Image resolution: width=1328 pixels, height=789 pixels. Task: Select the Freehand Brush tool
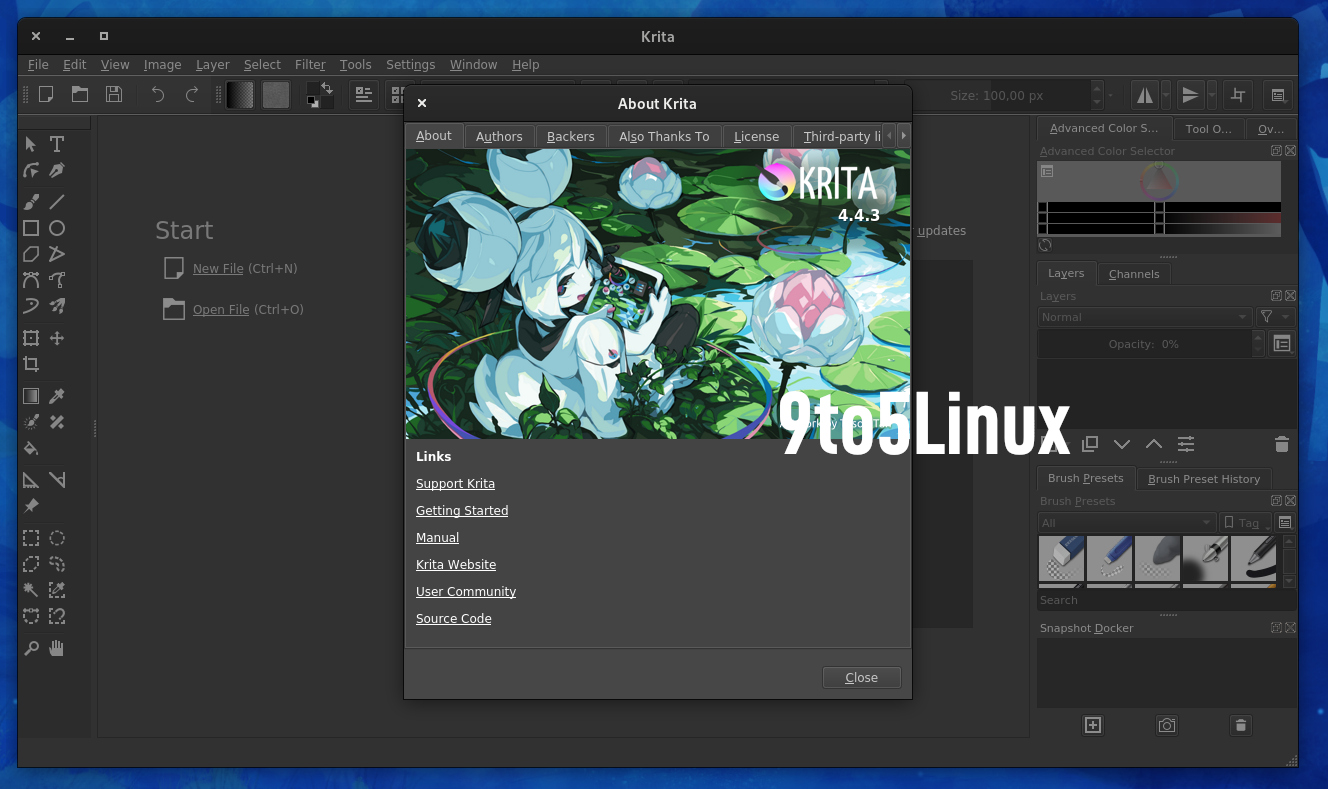(x=31, y=201)
